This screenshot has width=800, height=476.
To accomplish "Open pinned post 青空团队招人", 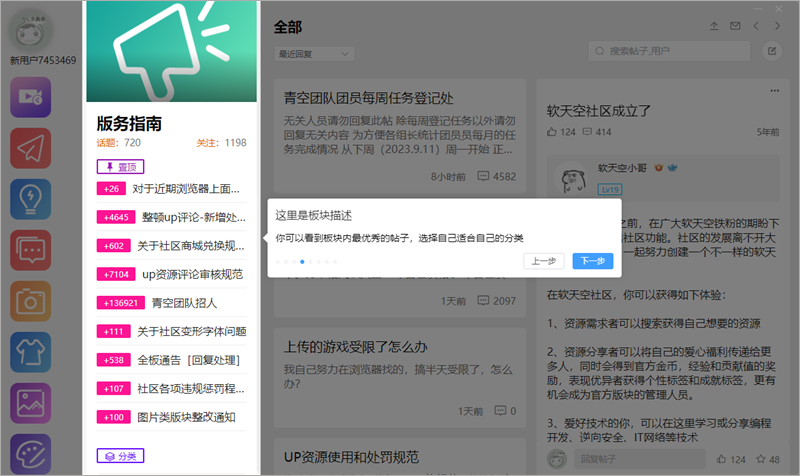I will [x=184, y=303].
